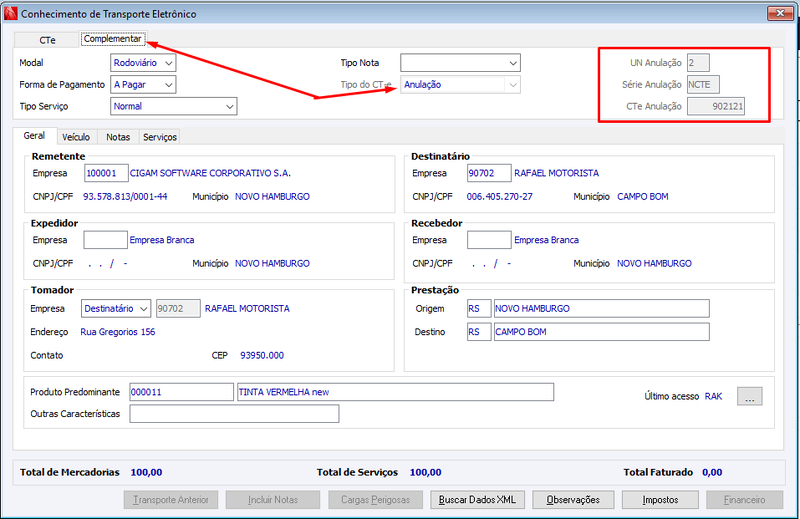800x519 pixels.
Task: Expand the Modal dropdown showing Rodoviário
Action: [x=143, y=63]
